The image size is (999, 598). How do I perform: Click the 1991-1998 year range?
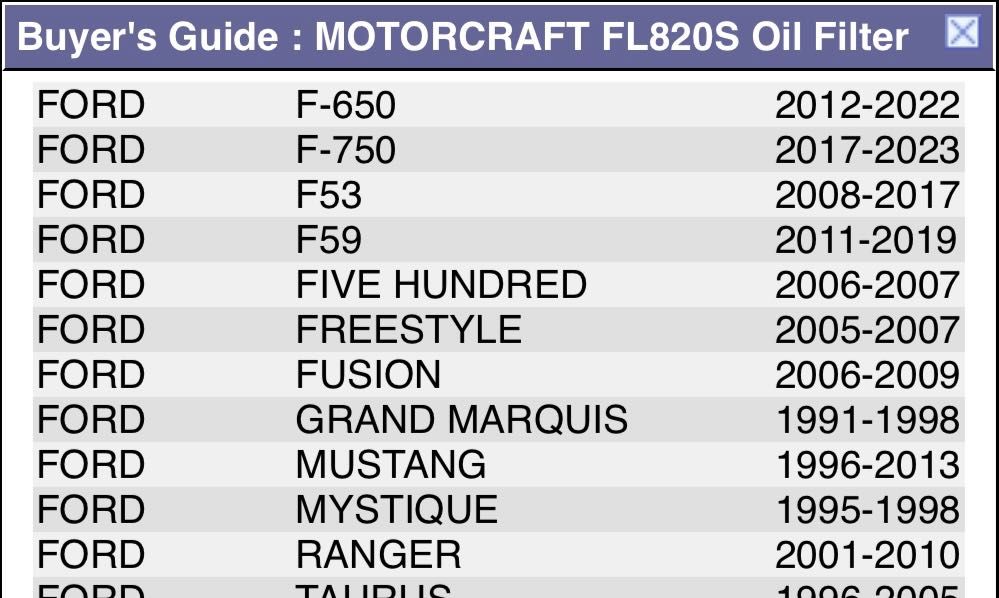(867, 420)
